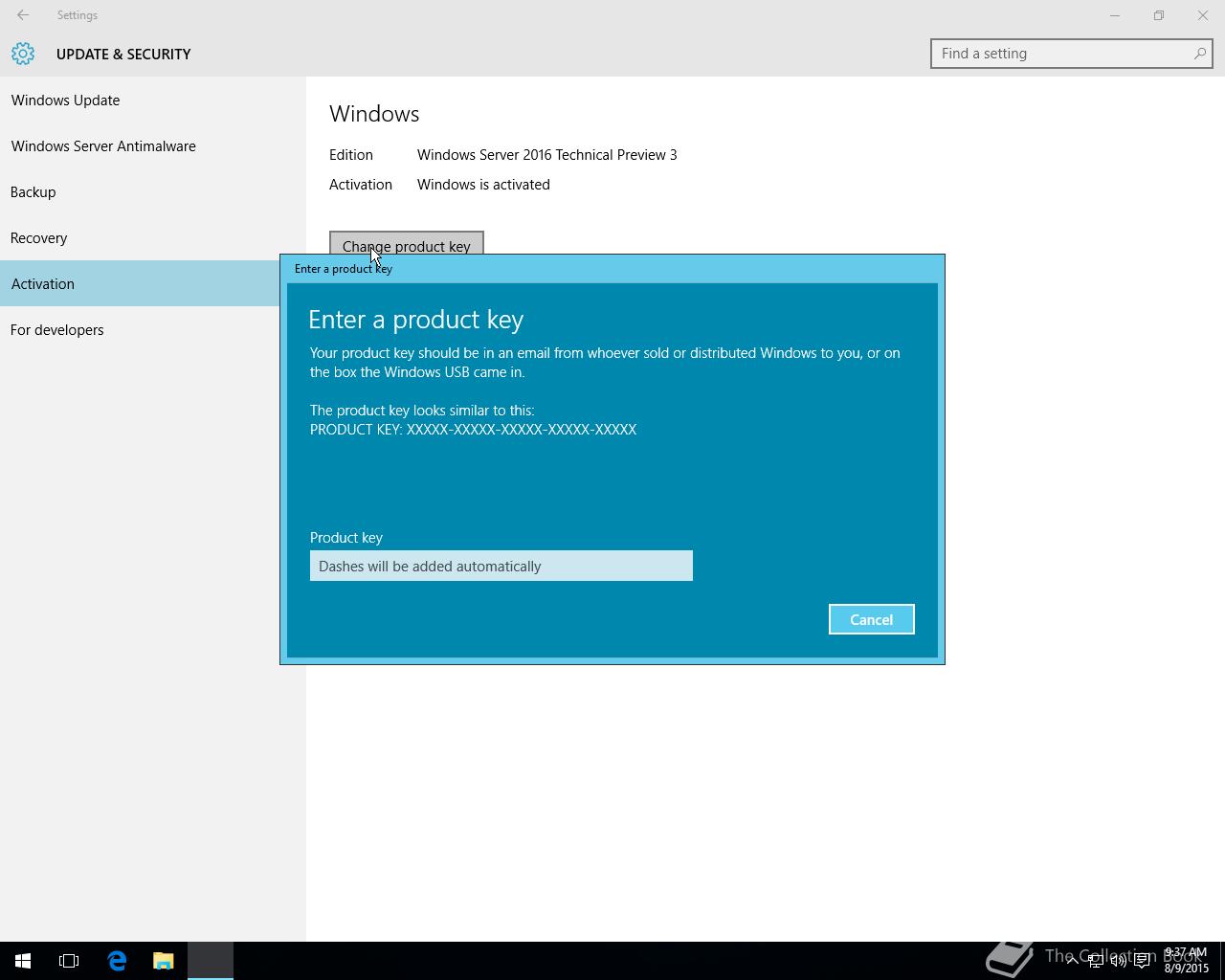Click 'Windows Server 2016 Technical Preview 3' text
1225x980 pixels.
[x=547, y=155]
